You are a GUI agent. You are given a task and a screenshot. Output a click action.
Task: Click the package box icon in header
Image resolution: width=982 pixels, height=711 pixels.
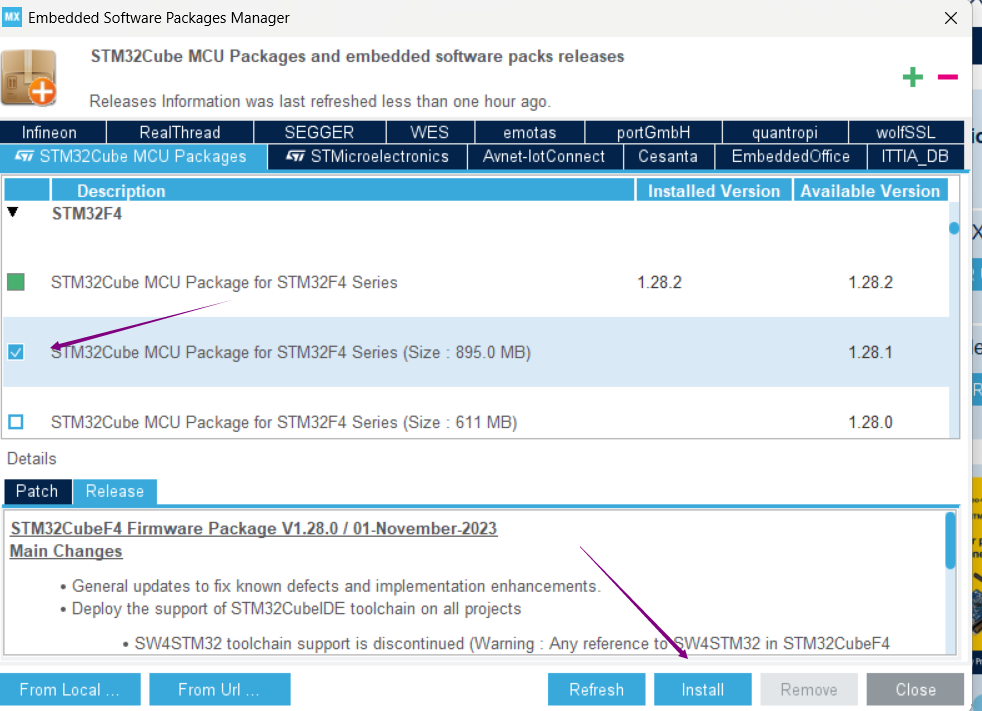pyautogui.click(x=29, y=78)
